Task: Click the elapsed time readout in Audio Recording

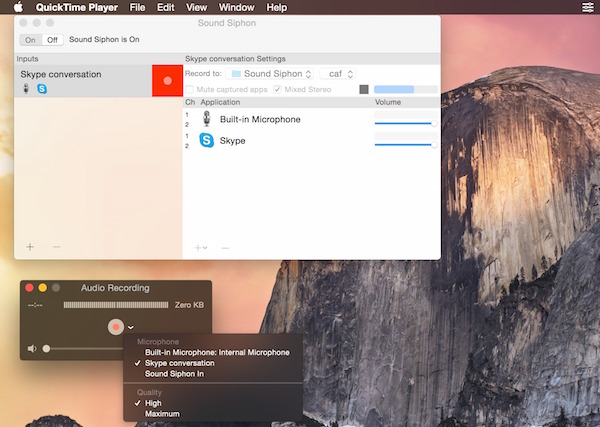Action: [x=35, y=305]
